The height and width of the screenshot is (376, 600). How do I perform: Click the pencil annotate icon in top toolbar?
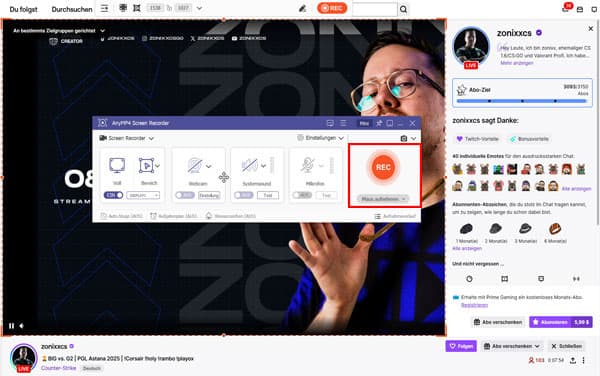(x=302, y=8)
